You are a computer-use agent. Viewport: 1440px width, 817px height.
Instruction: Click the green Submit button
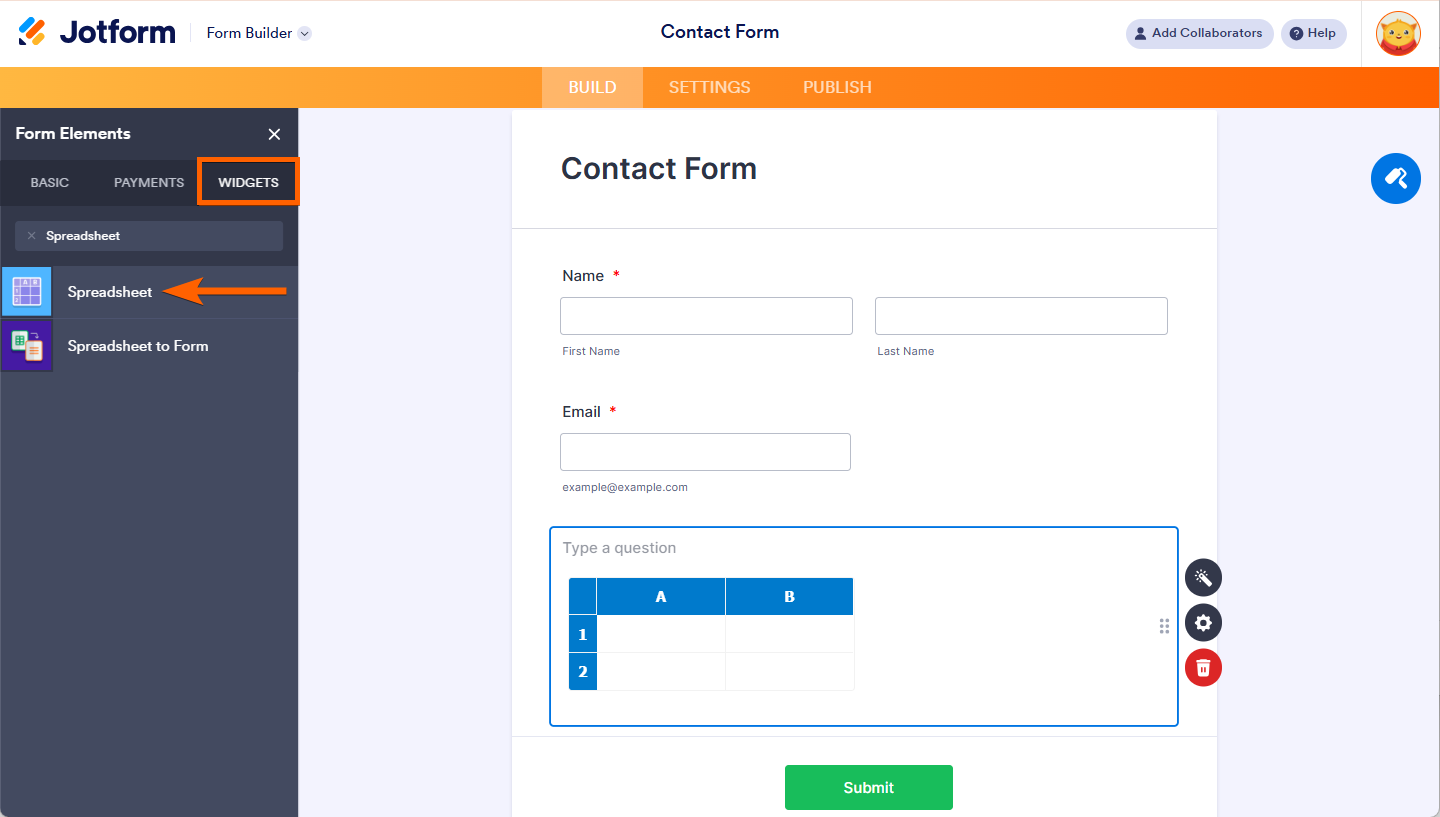[x=868, y=787]
